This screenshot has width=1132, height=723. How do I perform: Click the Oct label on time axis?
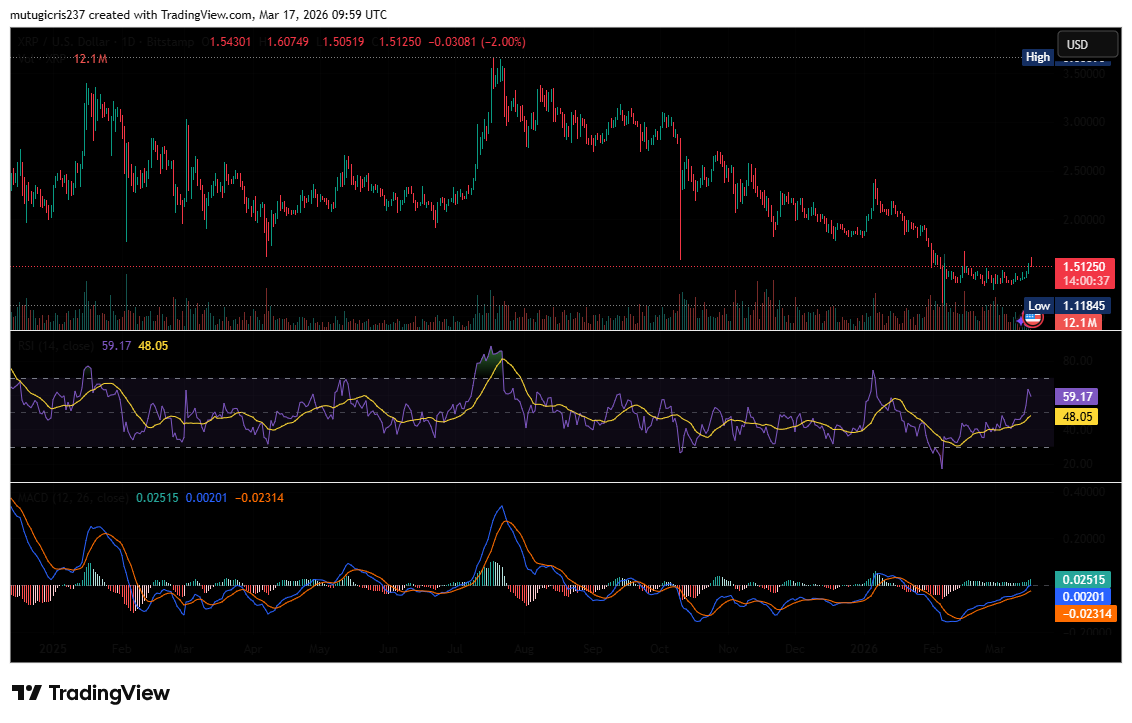[x=659, y=649]
